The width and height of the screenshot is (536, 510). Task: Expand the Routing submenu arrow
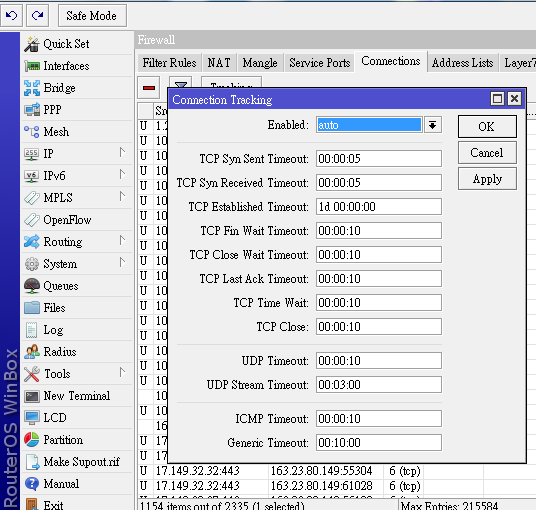(122, 240)
